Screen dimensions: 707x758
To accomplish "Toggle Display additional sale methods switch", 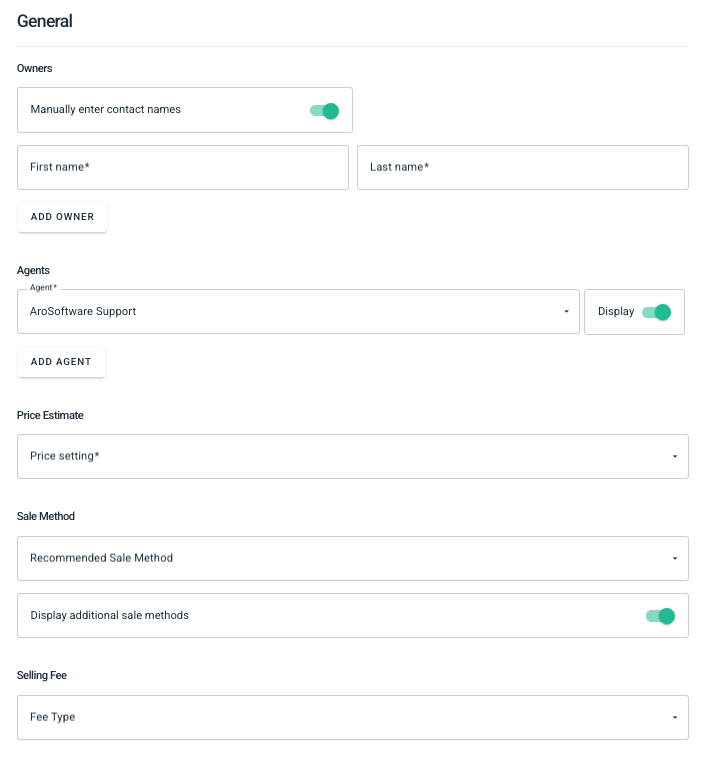I will pos(660,616).
